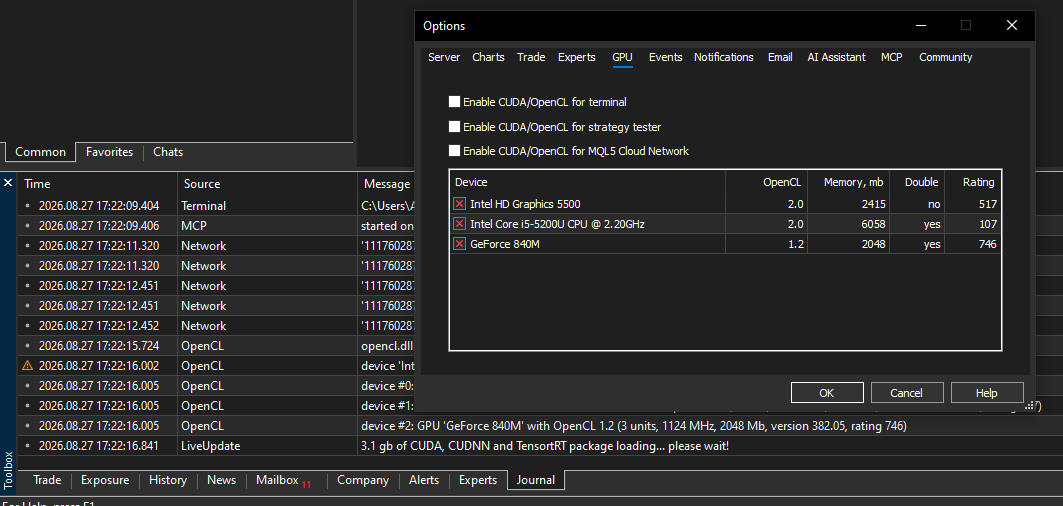The image size is (1063, 506).
Task: Open the Events options tab
Action: point(665,57)
